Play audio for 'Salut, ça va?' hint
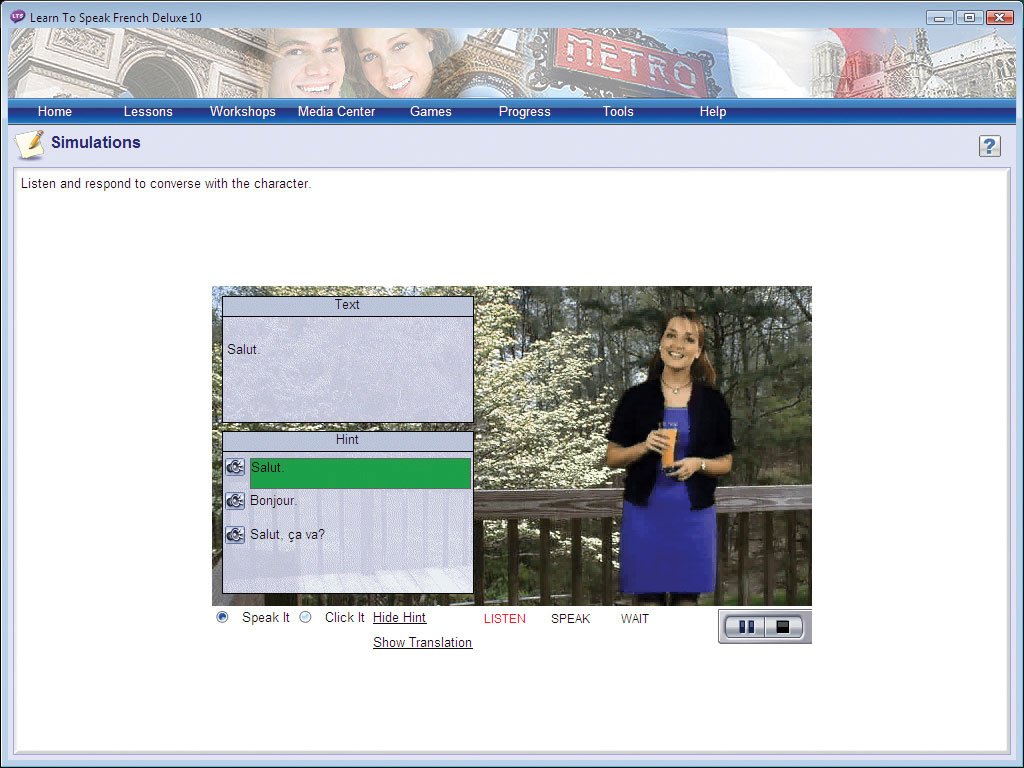Image resolution: width=1024 pixels, height=768 pixels. point(235,535)
